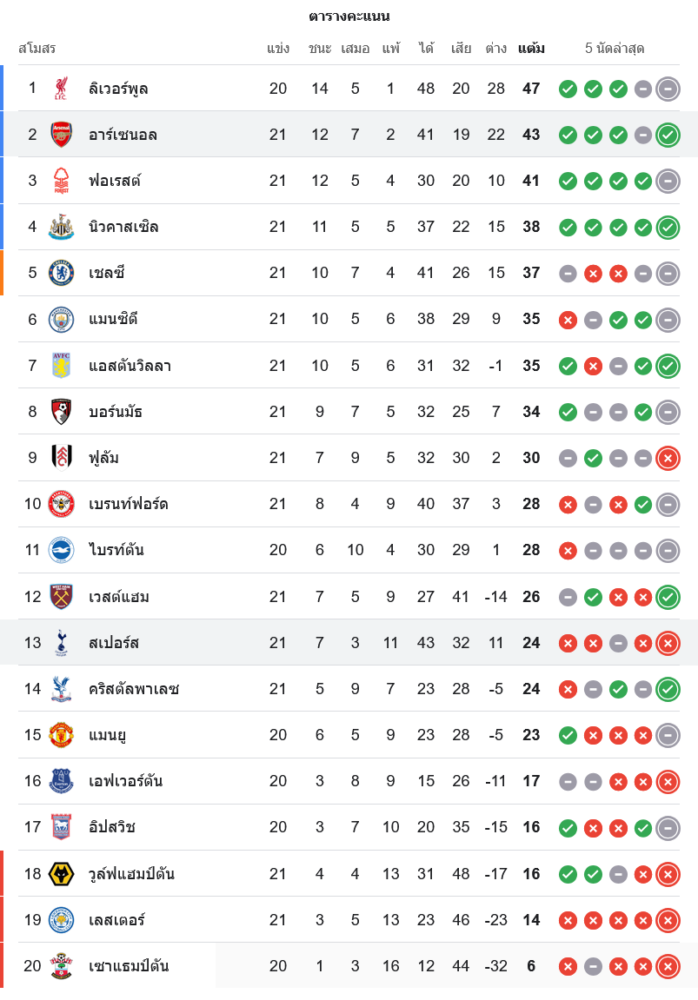Click the Manchester United crest icon
698x1000 pixels.
coord(62,735)
